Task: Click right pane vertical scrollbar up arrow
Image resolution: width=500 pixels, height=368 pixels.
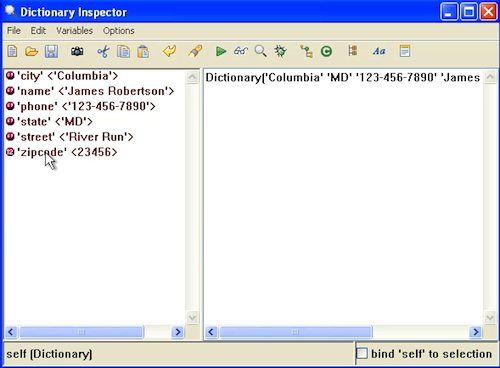Action: (490, 77)
